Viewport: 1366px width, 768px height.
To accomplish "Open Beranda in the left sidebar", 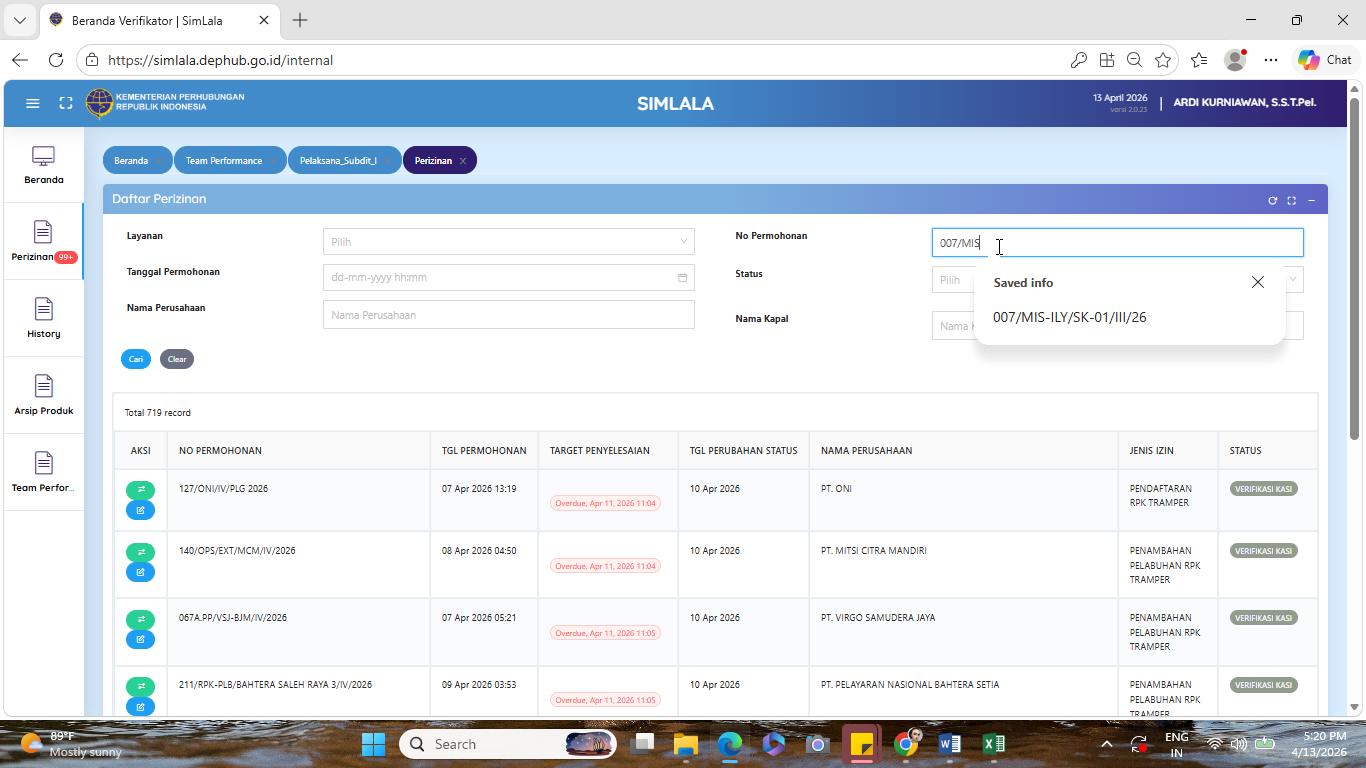I will pos(43,165).
